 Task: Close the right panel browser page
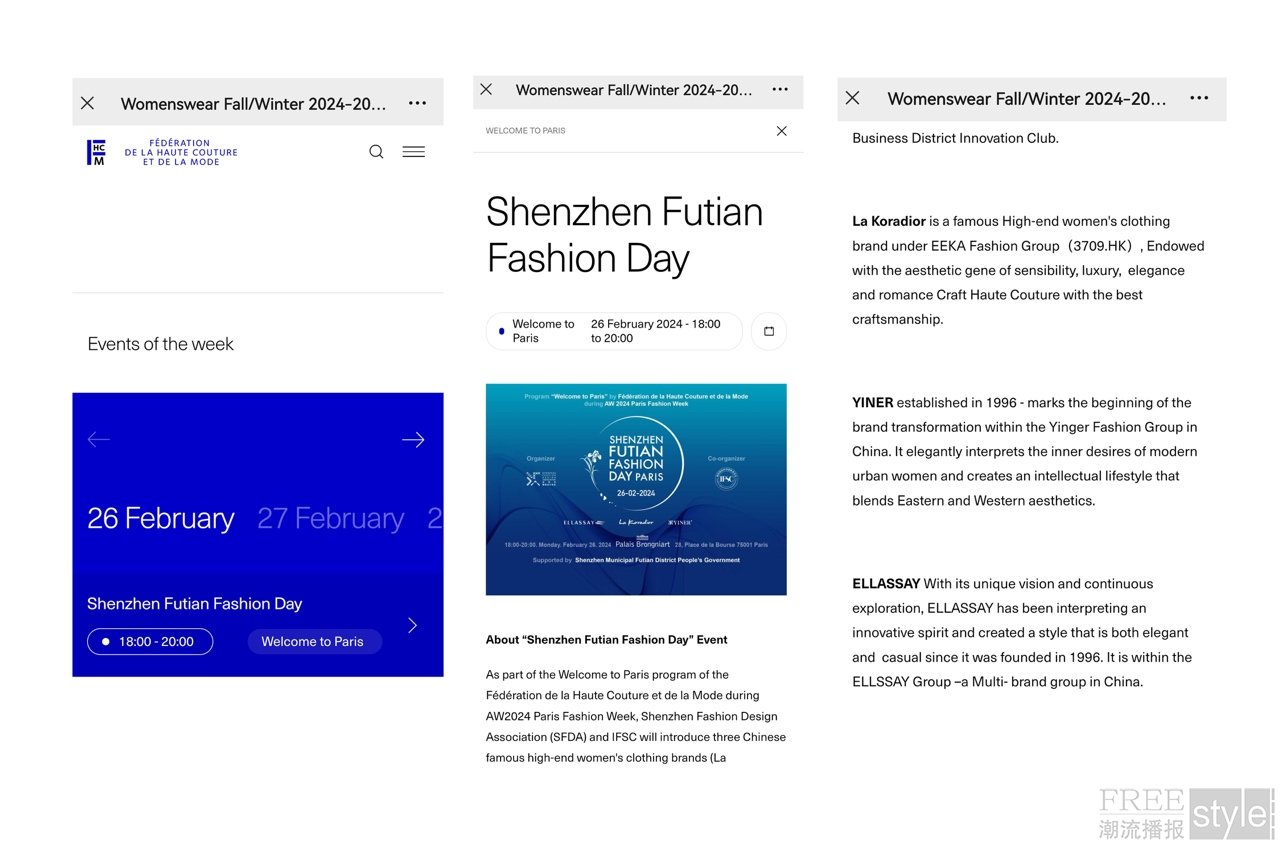[x=852, y=98]
